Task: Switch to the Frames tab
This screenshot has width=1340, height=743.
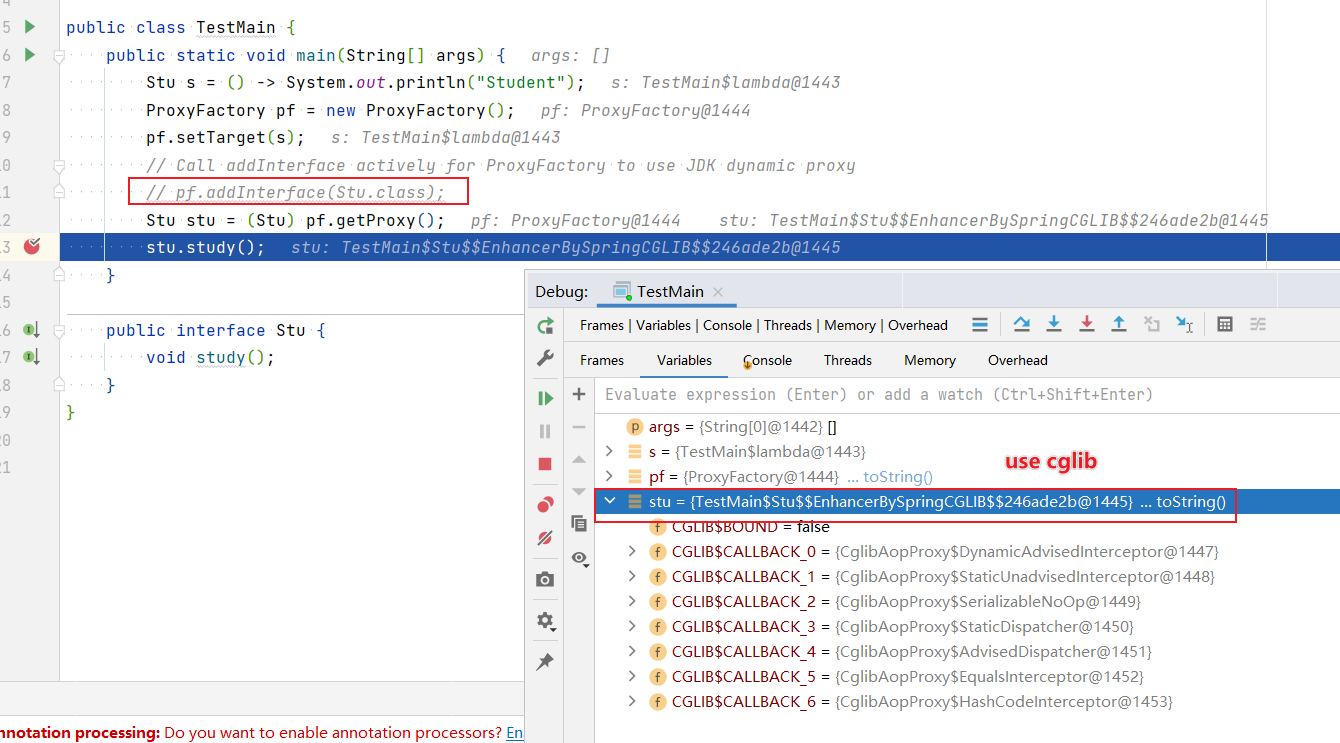Action: pos(602,360)
